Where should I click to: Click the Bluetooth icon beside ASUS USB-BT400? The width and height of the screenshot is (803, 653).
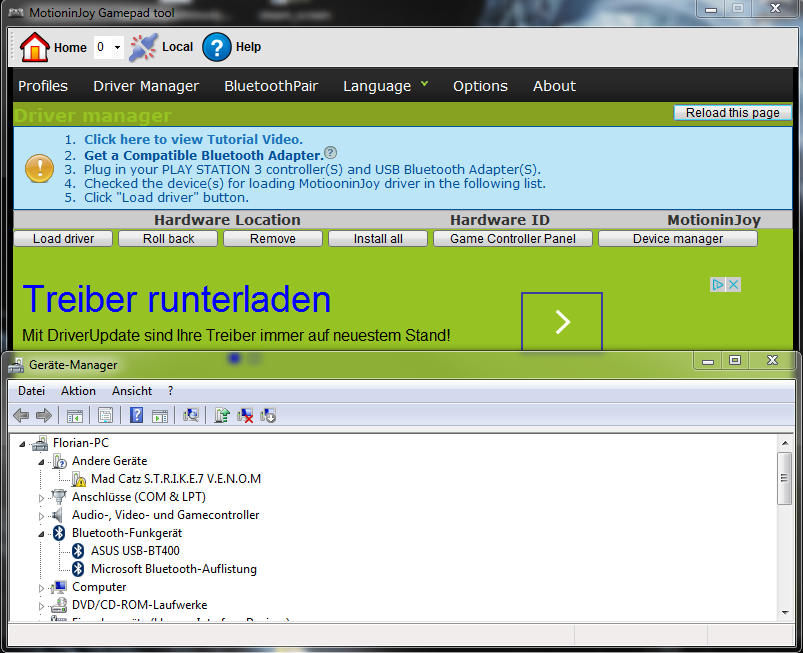pos(78,551)
